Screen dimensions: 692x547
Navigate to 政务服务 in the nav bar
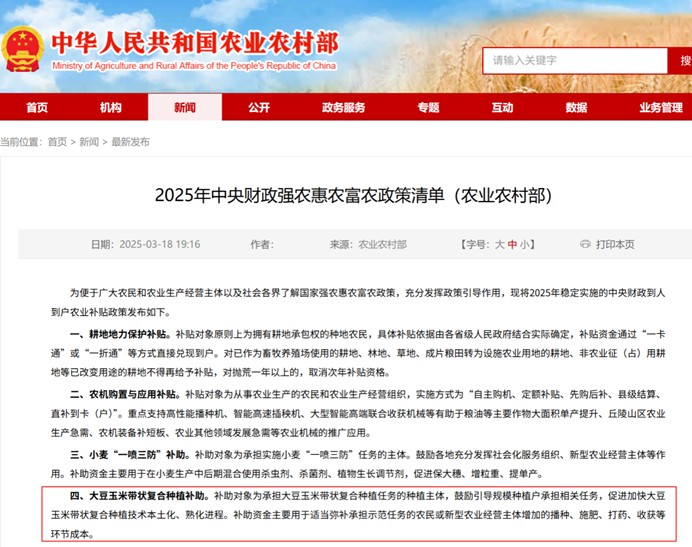(344, 108)
